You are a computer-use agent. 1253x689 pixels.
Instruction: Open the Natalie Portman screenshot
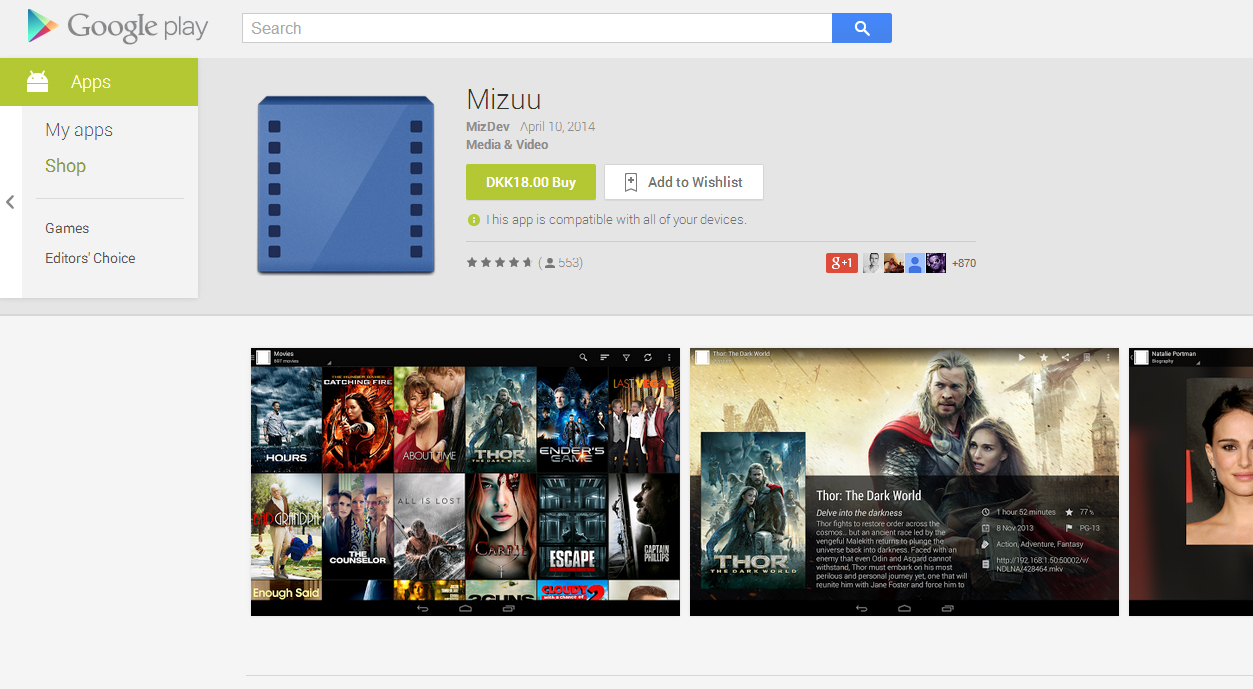(1191, 482)
